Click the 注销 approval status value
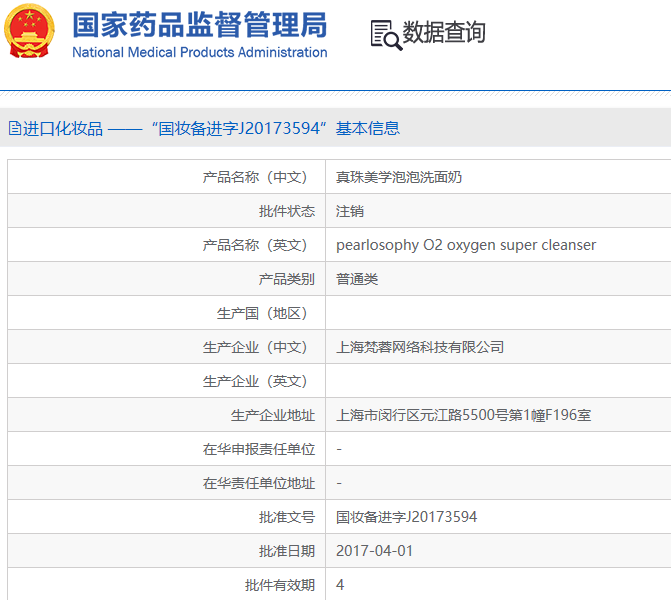This screenshot has width=671, height=600. pos(350,211)
